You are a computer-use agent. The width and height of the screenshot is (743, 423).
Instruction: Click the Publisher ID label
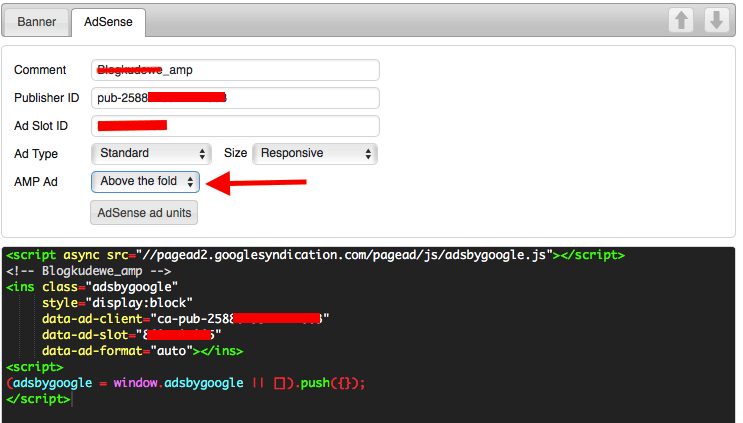46,98
